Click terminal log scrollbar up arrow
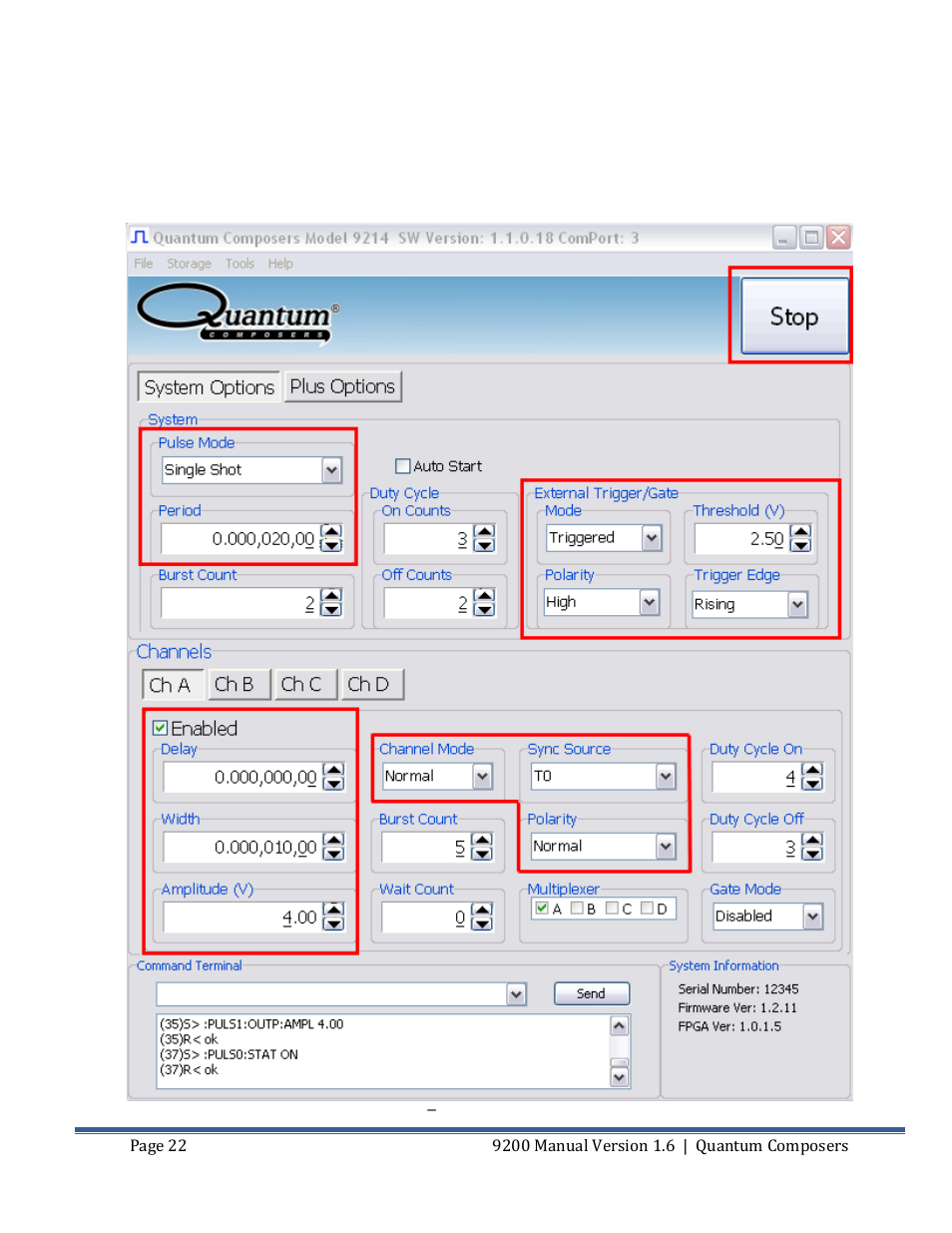 coord(620,1025)
